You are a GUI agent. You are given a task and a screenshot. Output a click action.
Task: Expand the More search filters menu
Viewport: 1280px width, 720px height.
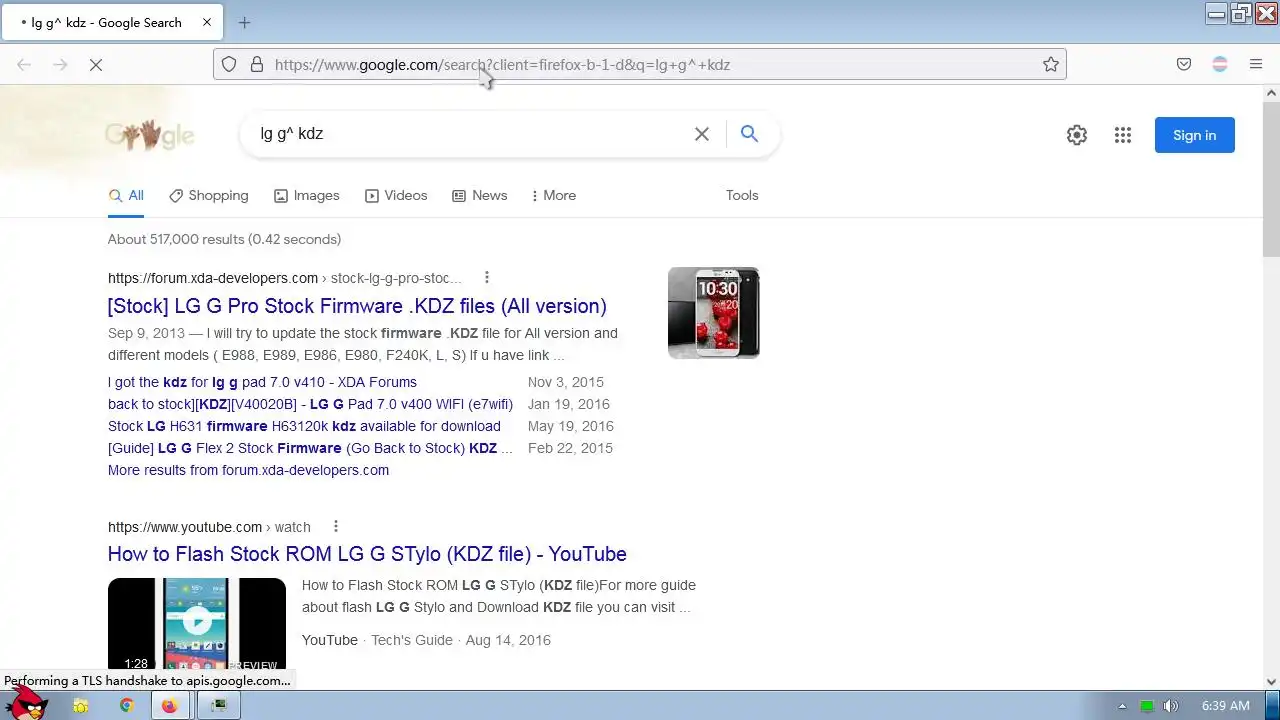tap(554, 195)
